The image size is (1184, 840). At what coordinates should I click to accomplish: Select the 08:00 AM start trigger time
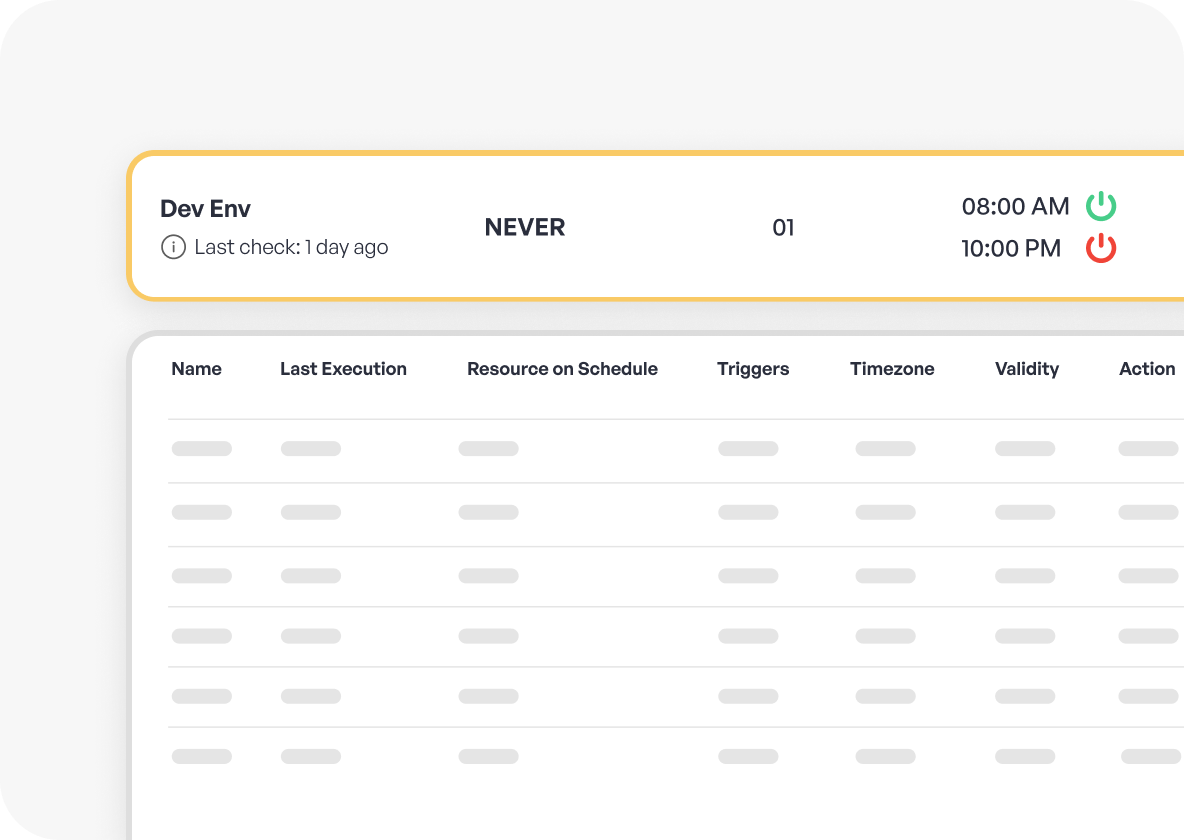pos(1016,206)
